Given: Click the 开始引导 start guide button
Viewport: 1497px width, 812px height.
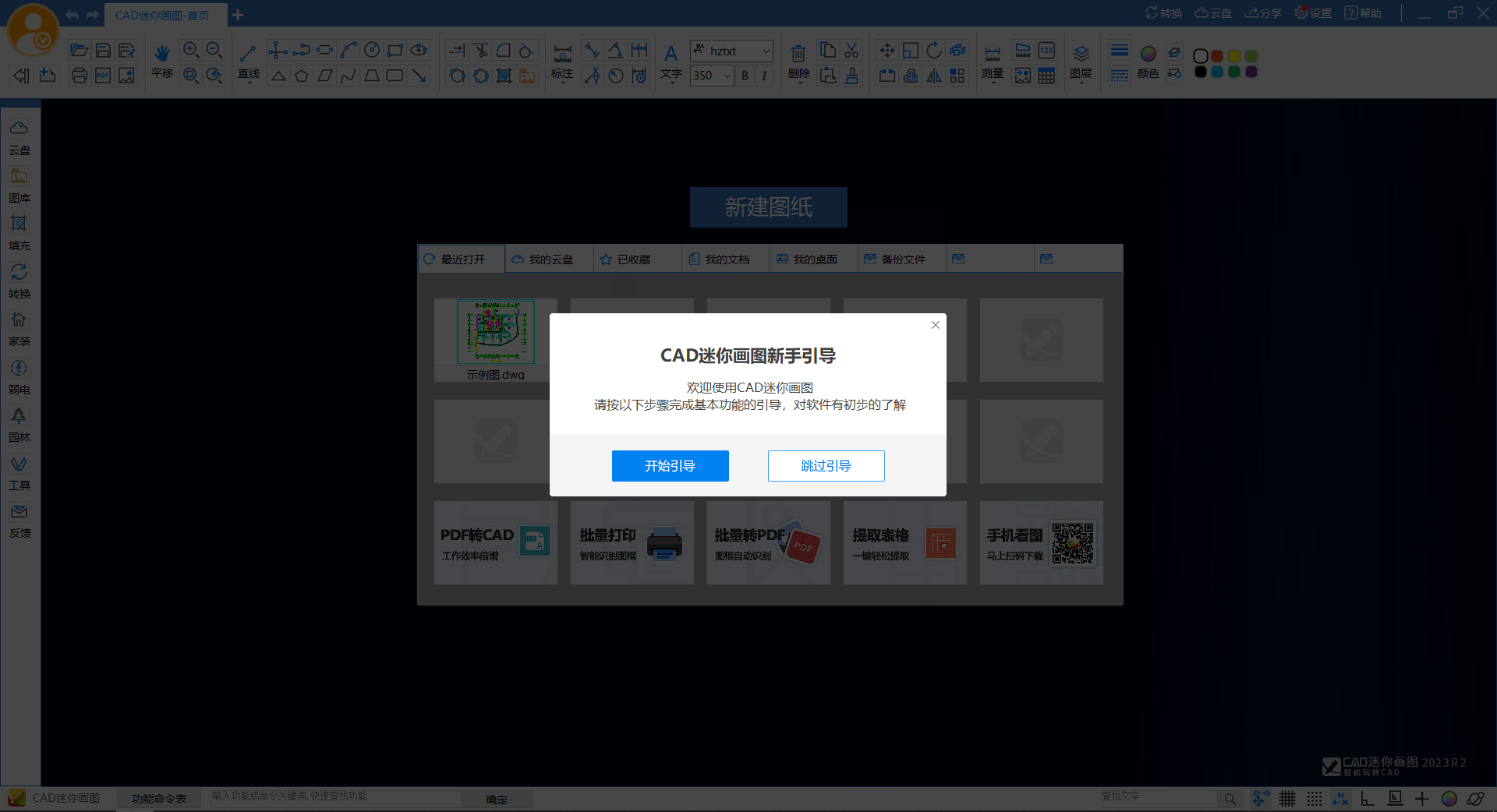Looking at the screenshot, I should click(x=670, y=466).
